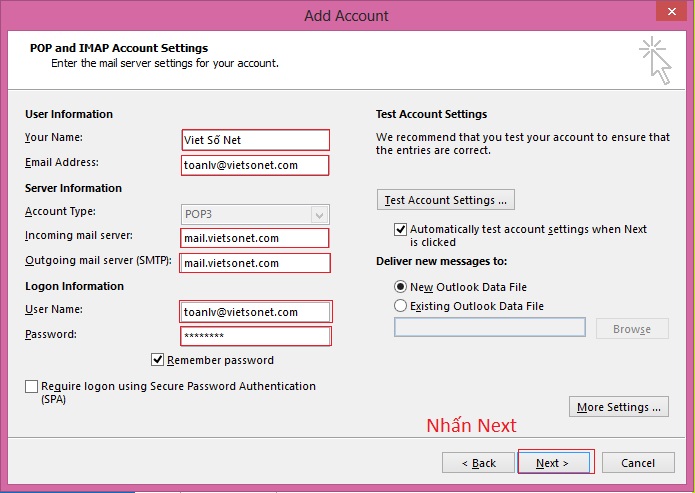Select the Password input field

click(255, 336)
